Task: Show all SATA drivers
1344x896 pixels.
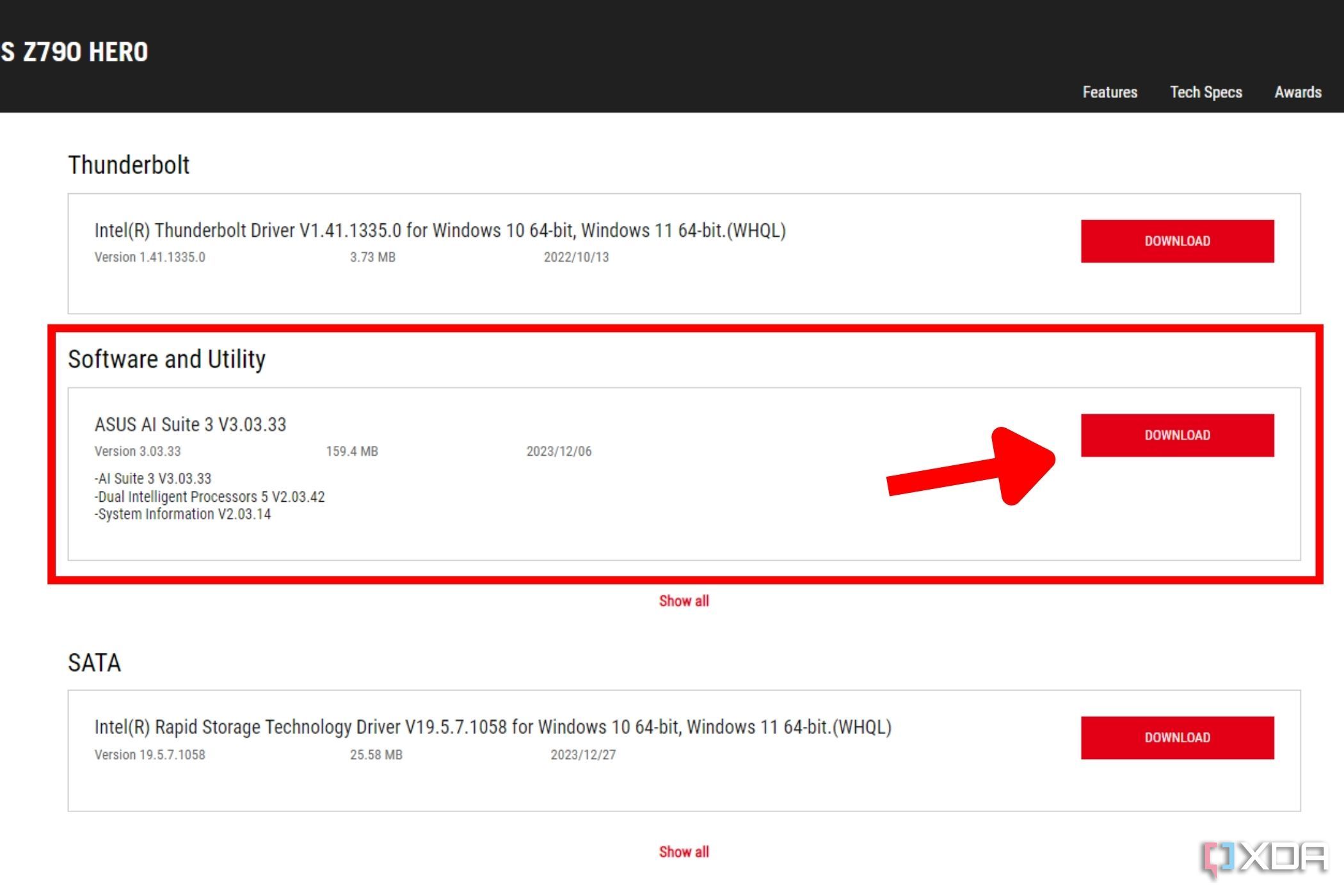Action: coord(684,852)
